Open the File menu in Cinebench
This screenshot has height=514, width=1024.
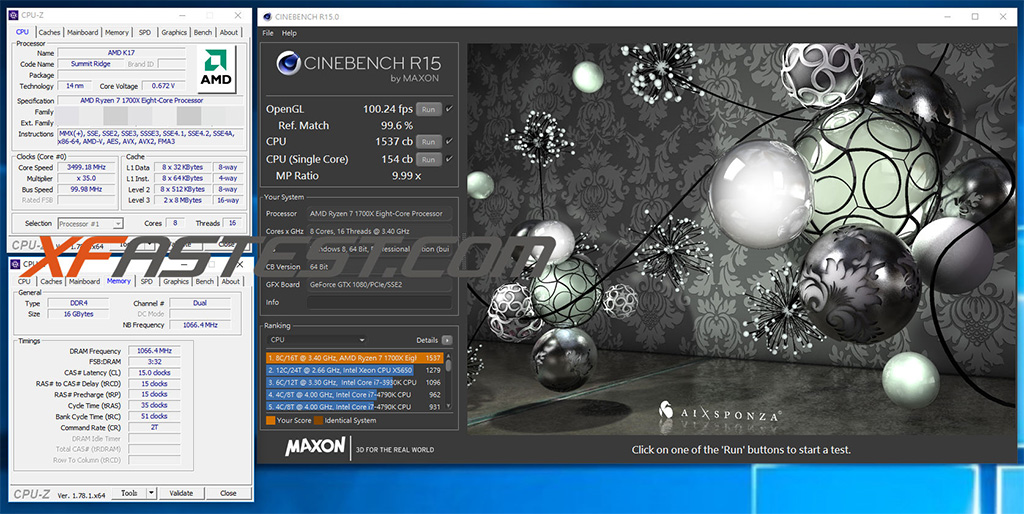point(268,33)
